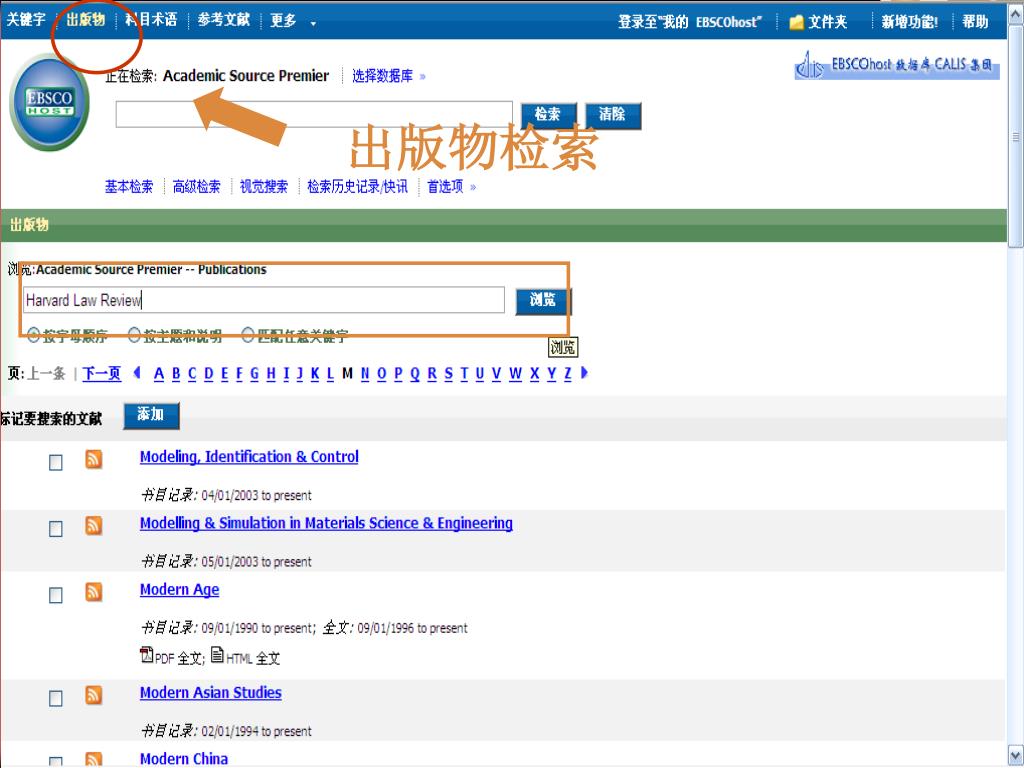Click the EBSCO Host logo

click(x=50, y=103)
